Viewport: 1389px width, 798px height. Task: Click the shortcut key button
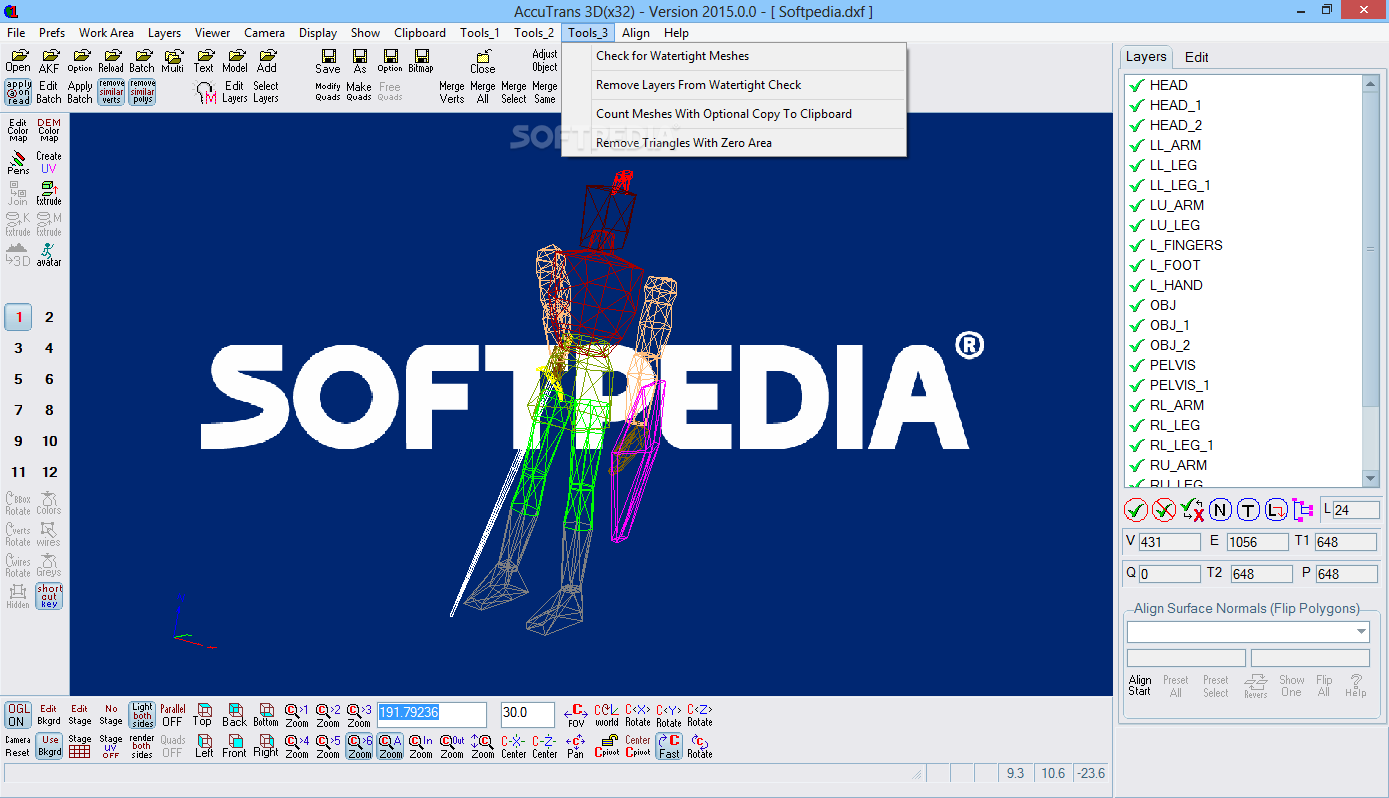click(49, 596)
